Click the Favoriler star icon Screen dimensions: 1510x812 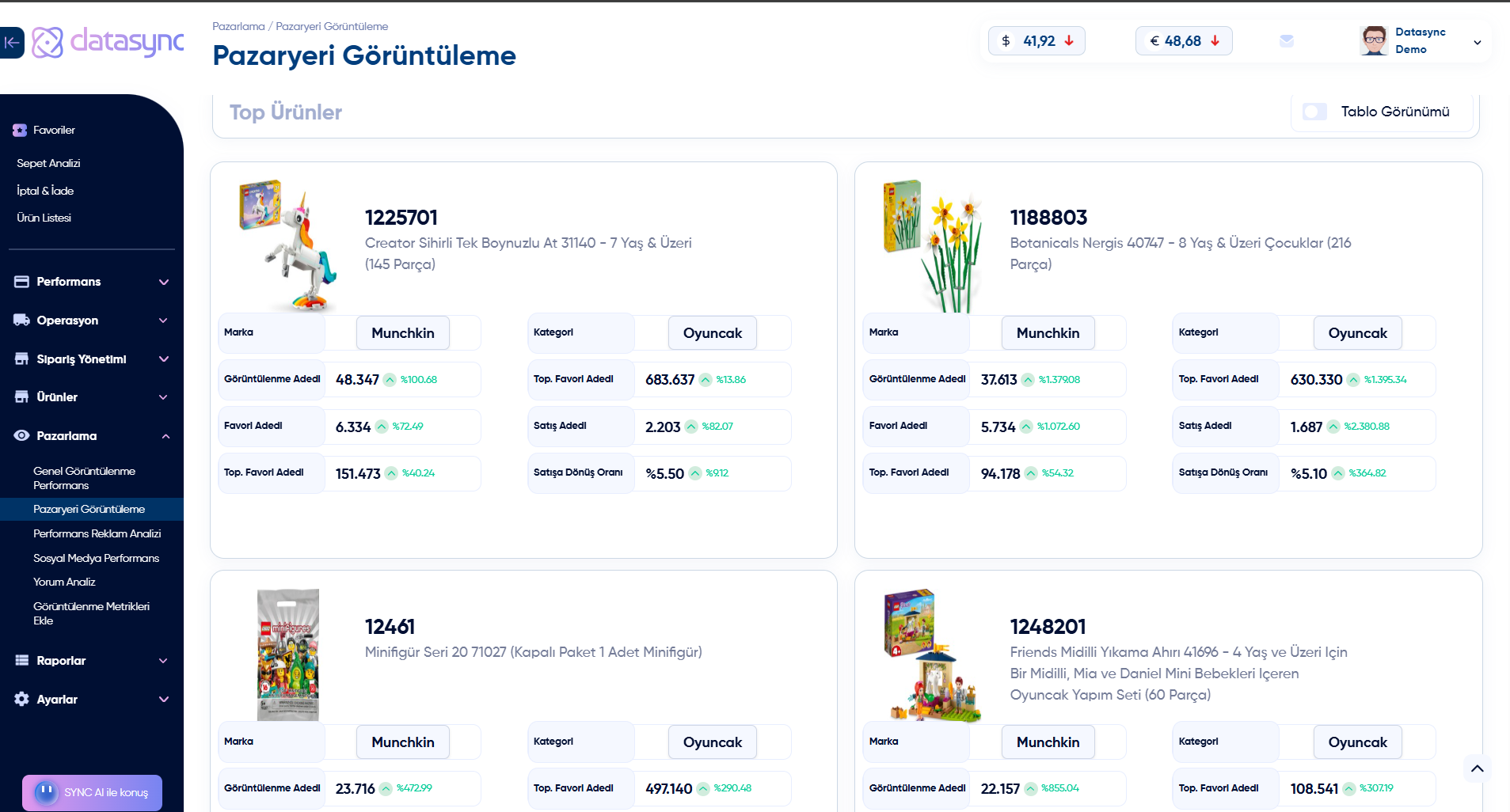pyautogui.click(x=20, y=131)
